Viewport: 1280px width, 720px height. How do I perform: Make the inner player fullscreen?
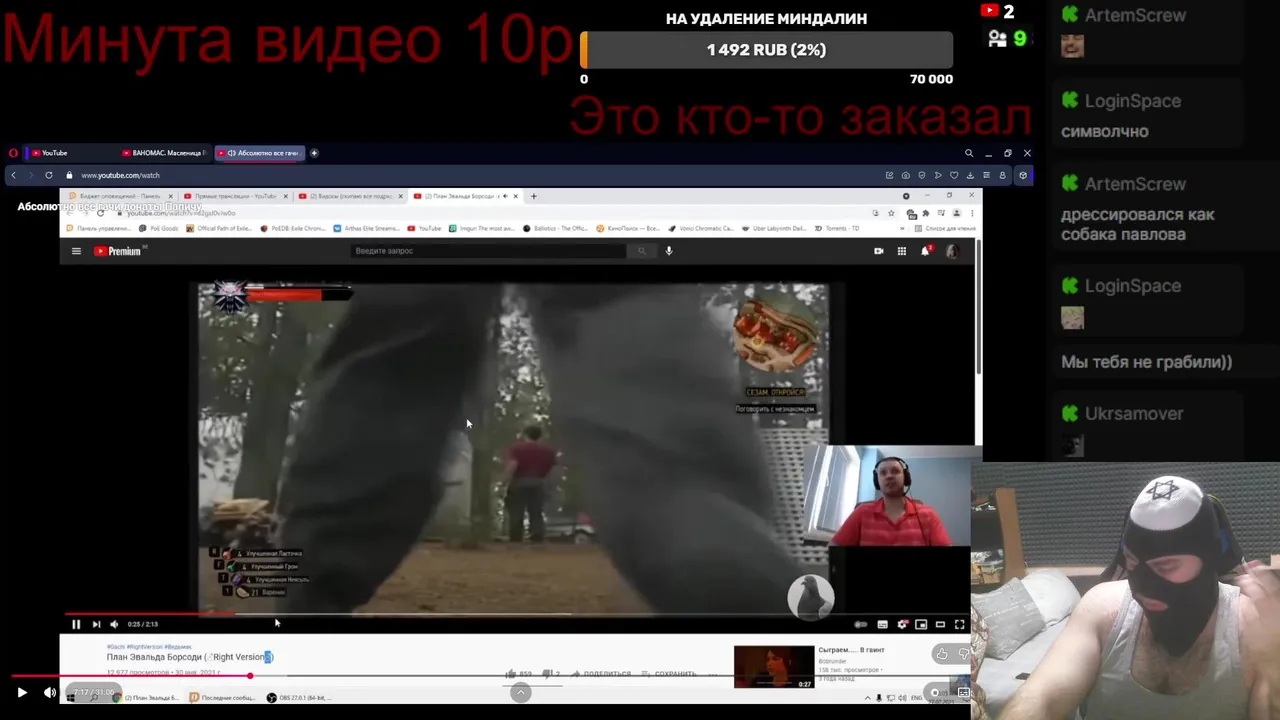click(959, 624)
